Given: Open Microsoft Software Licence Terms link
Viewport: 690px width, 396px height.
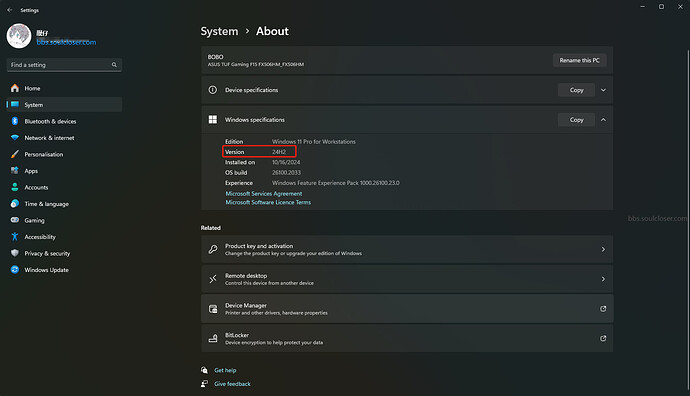Looking at the screenshot, I should pos(268,202).
